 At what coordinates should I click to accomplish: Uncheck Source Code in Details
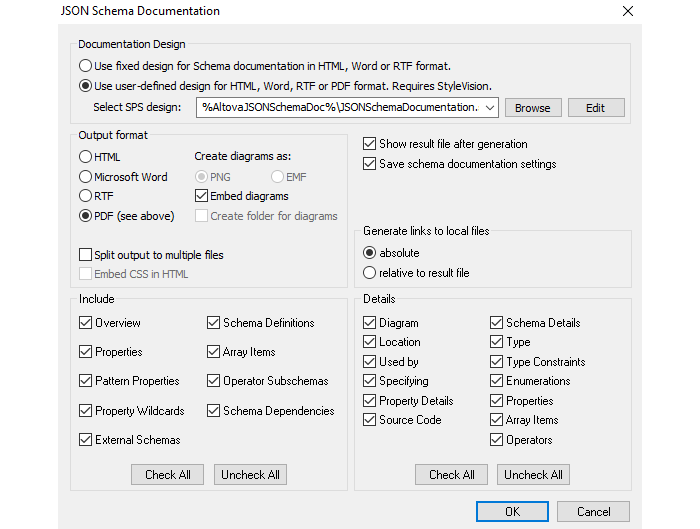pyautogui.click(x=370, y=420)
